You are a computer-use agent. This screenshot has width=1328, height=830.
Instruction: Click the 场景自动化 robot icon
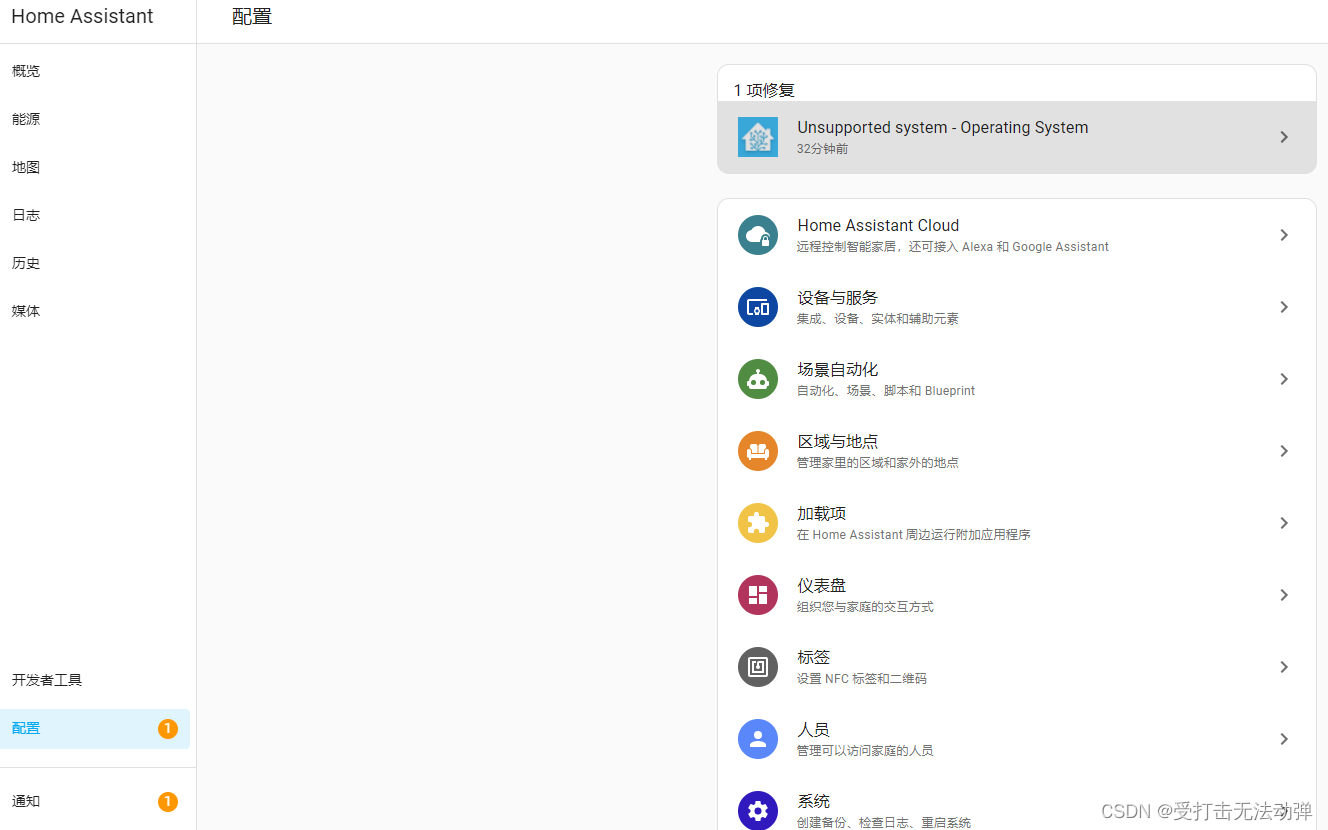[758, 379]
